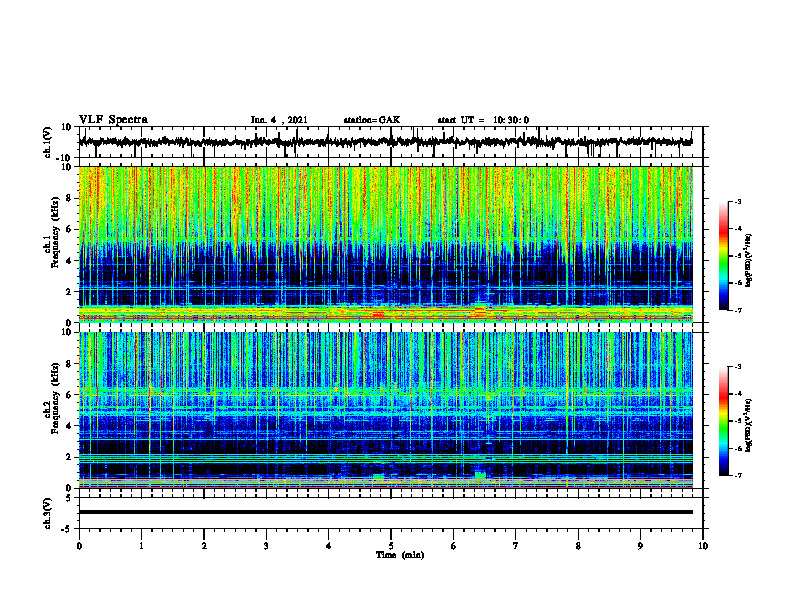
Task: Click time axis tick label "2"
Action: click(204, 546)
